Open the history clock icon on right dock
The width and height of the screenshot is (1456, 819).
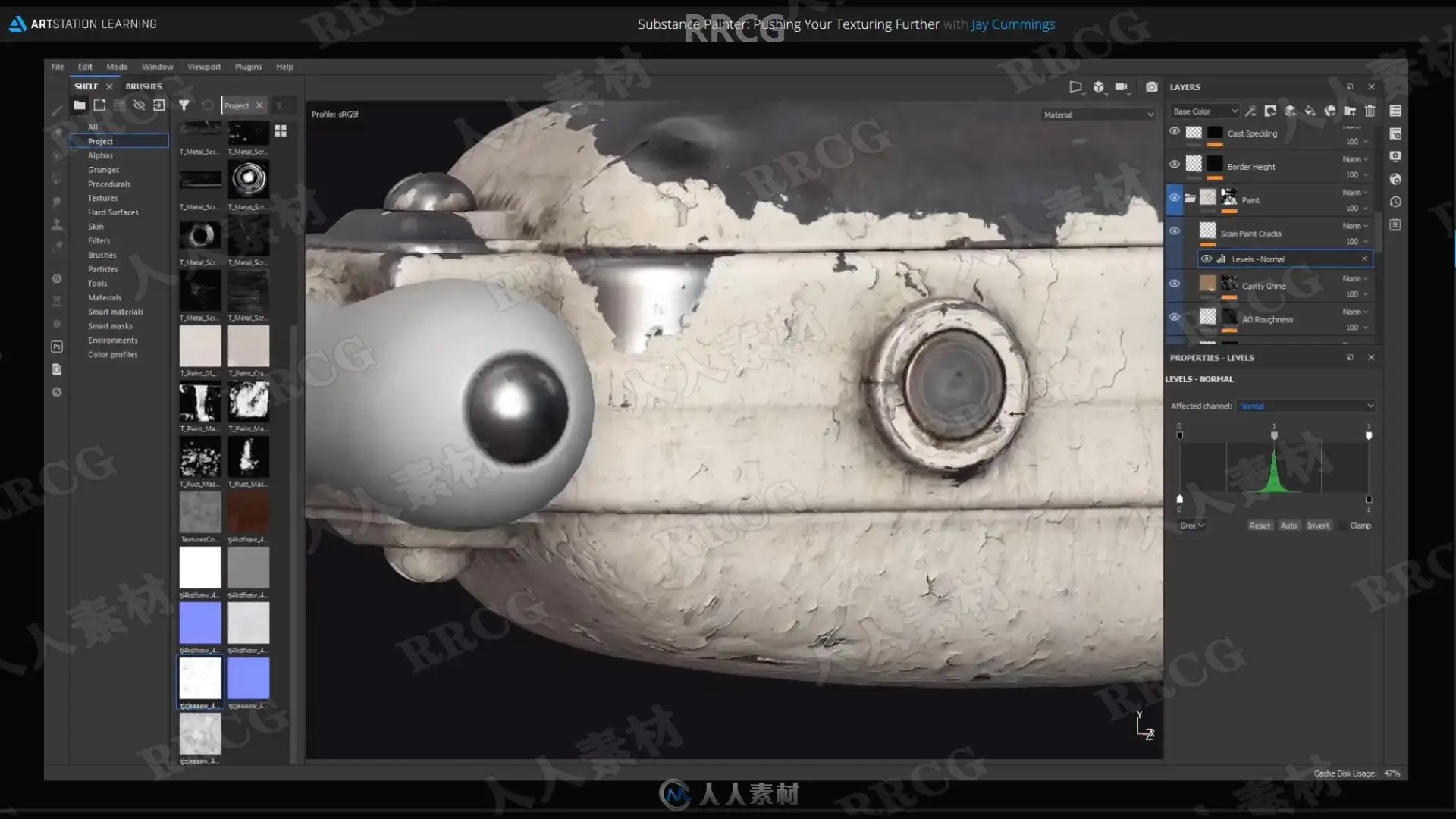1395,202
